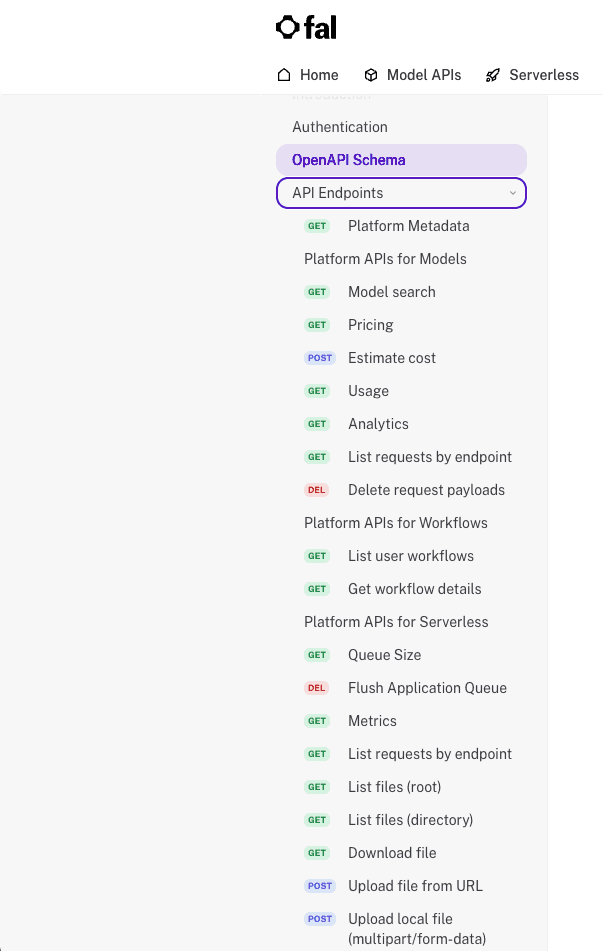Image resolution: width=602 pixels, height=951 pixels.
Task: Open the Authentication page link
Action: [340, 127]
